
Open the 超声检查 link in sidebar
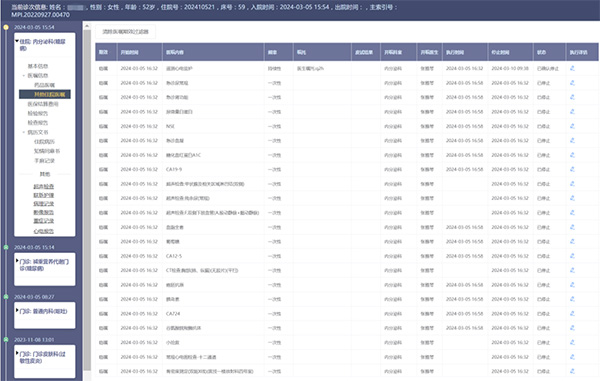[44, 187]
